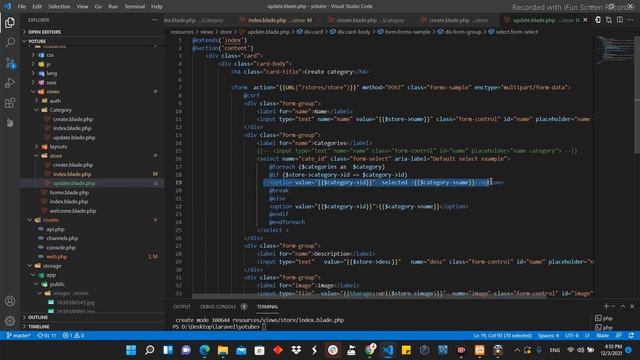Close the terminal panel
The height and width of the screenshot is (360, 640).
pyautogui.click(x=632, y=306)
